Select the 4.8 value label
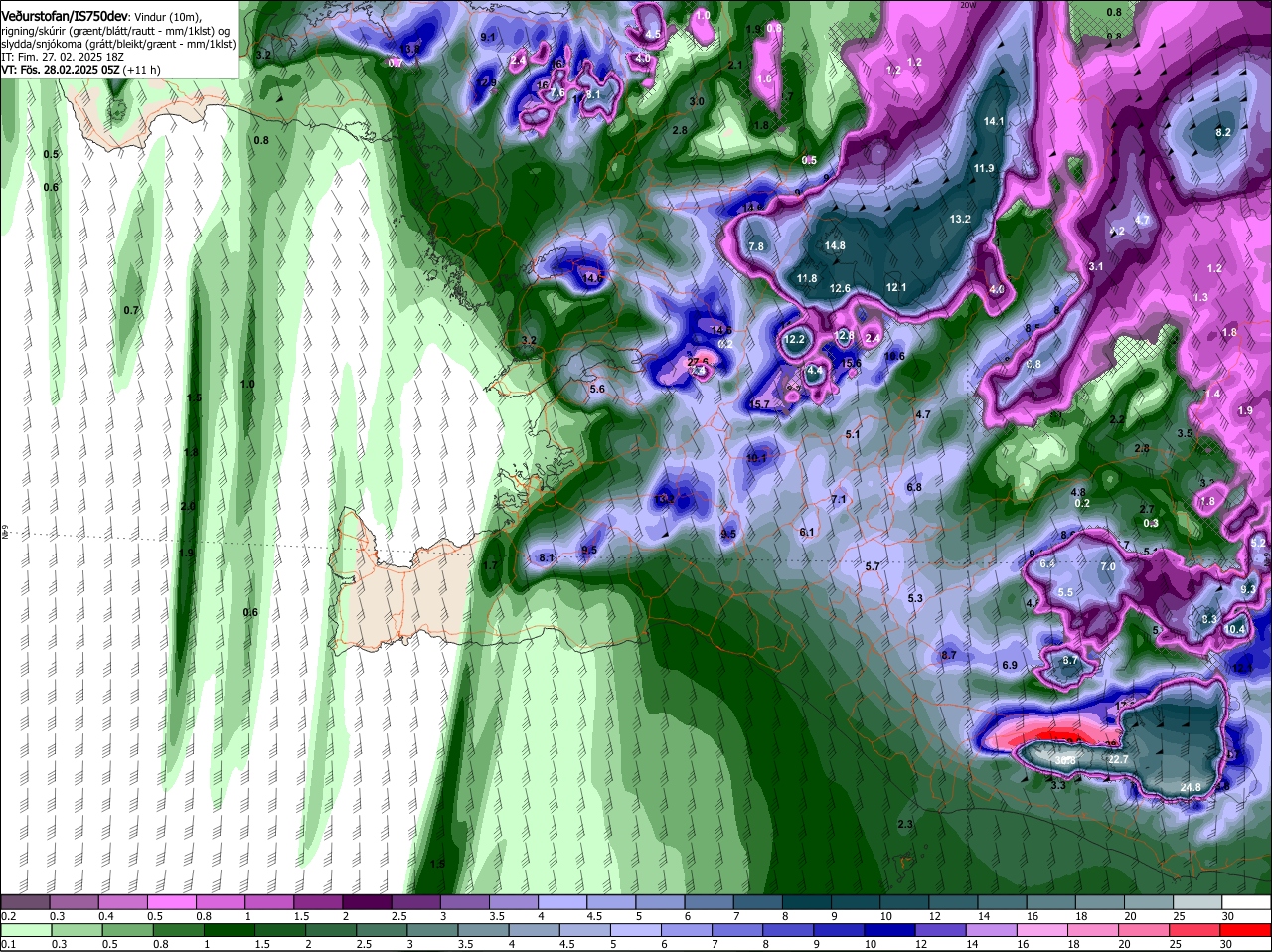 click(1078, 492)
